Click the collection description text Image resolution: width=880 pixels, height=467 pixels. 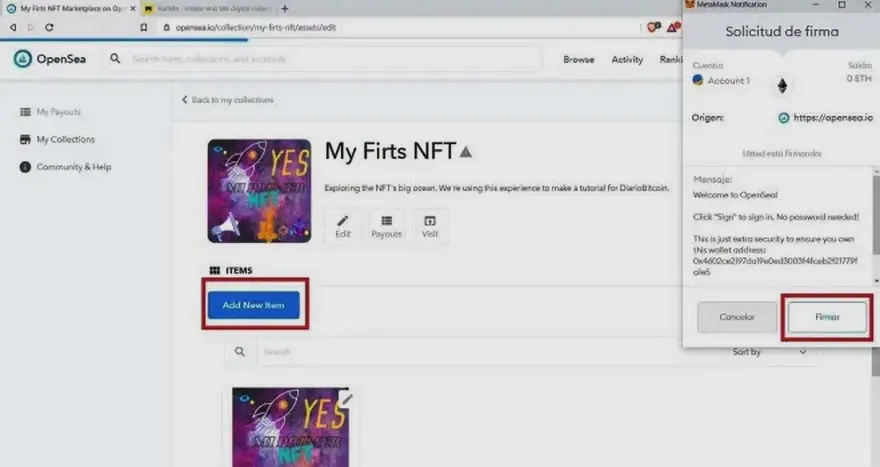(x=497, y=188)
